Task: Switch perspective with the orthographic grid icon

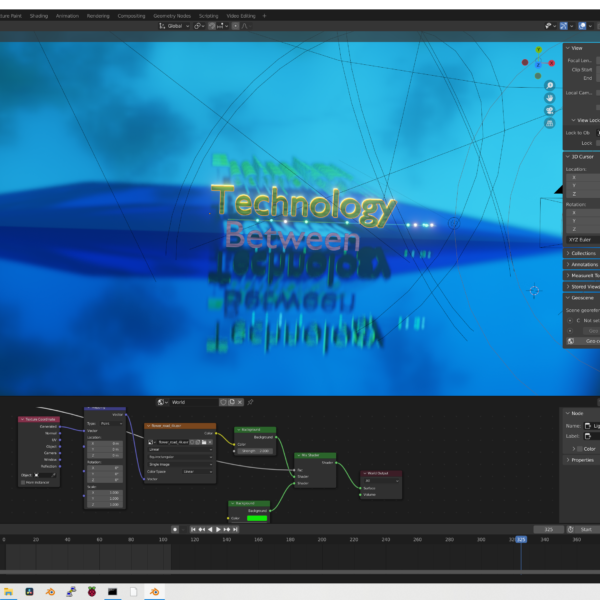Action: pyautogui.click(x=550, y=122)
